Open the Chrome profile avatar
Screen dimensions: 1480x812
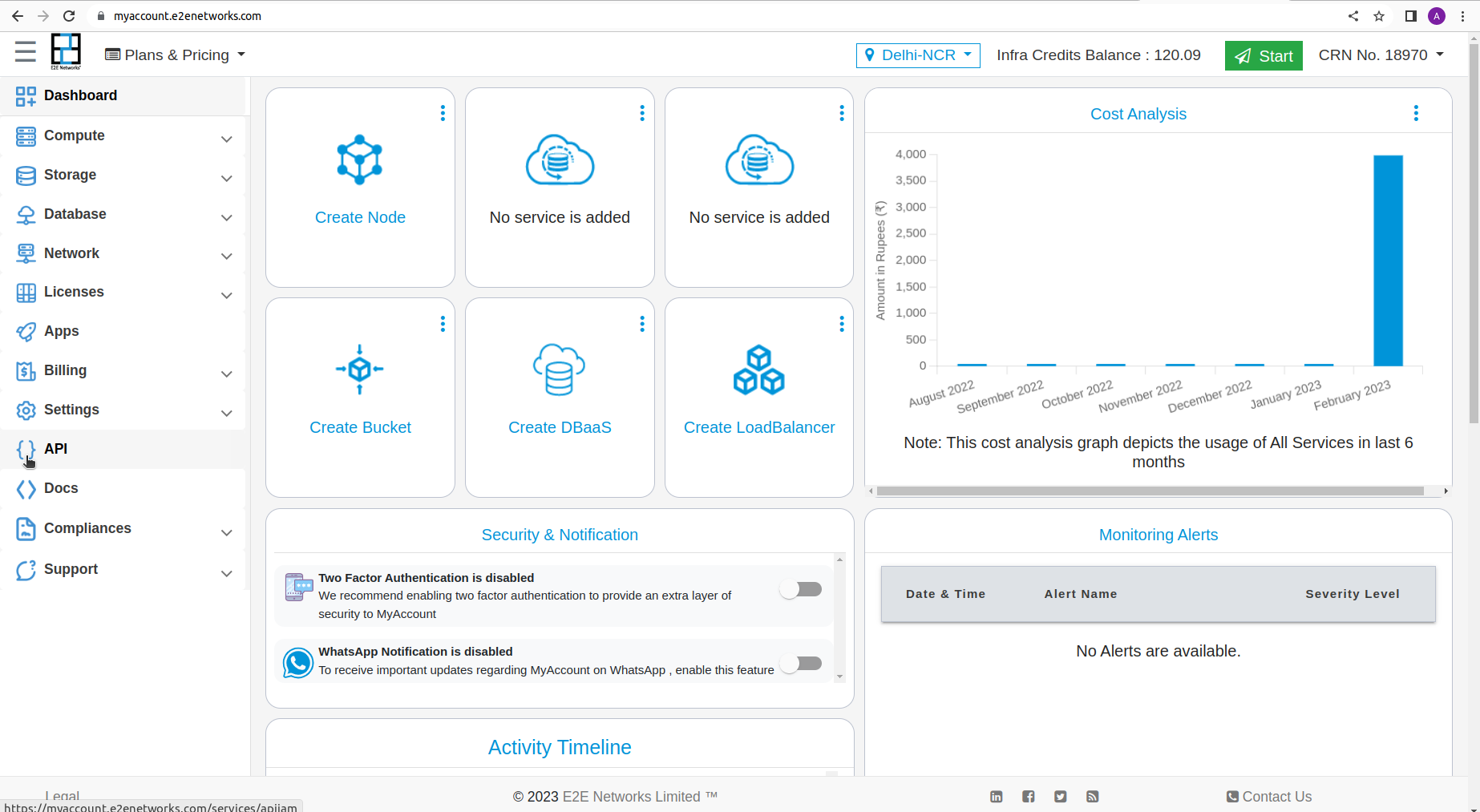click(x=1437, y=16)
